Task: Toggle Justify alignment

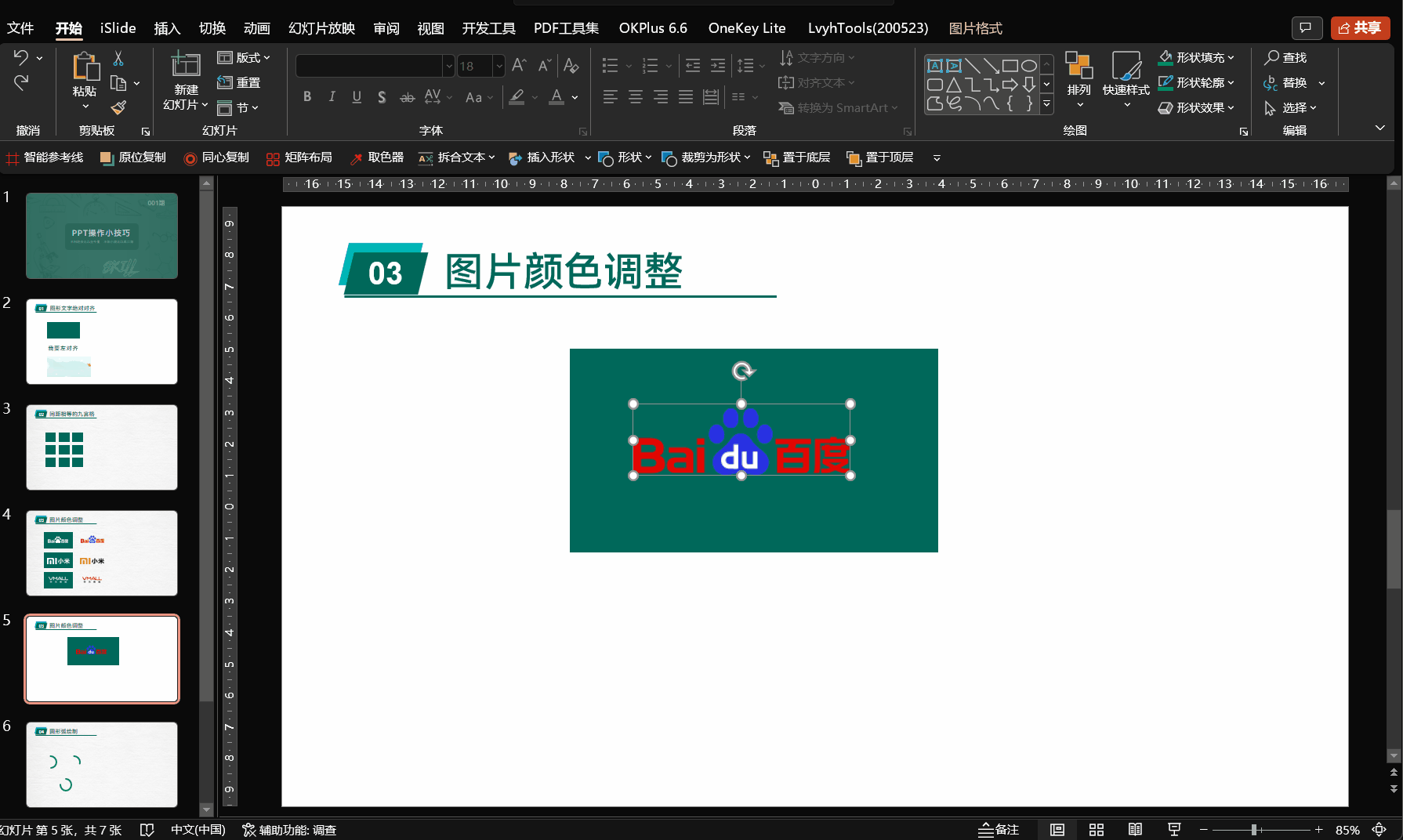Action: point(686,97)
